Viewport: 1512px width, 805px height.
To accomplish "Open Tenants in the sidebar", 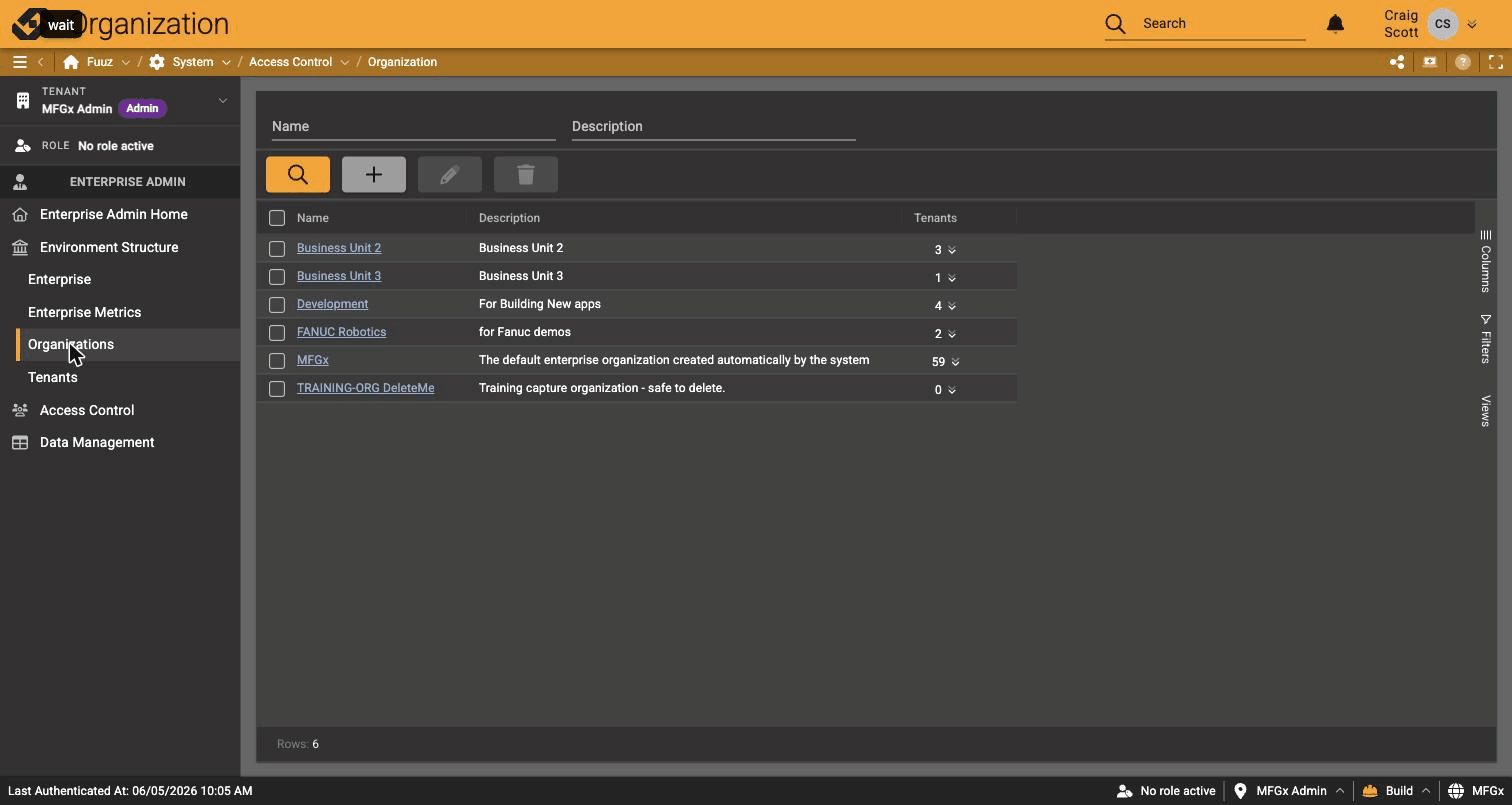I will click(53, 377).
